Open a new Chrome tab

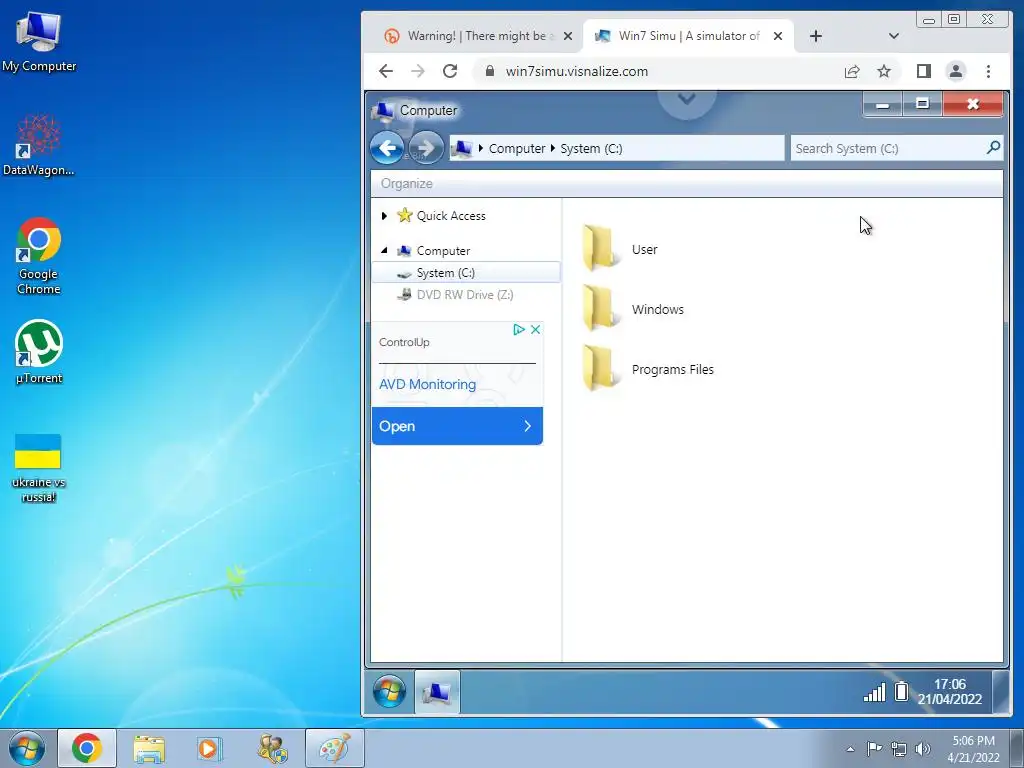pyautogui.click(x=816, y=36)
